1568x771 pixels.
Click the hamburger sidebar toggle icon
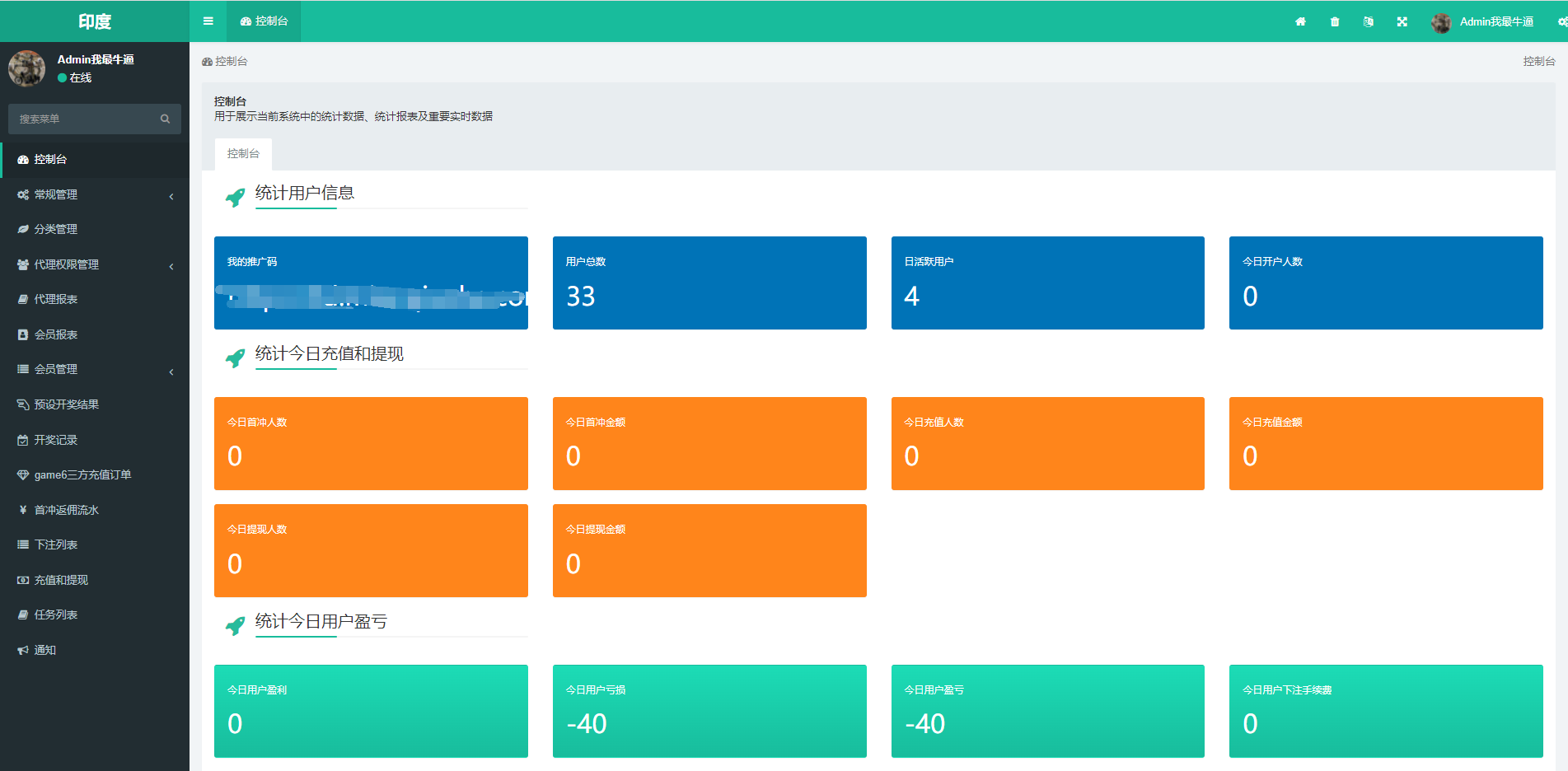click(208, 21)
